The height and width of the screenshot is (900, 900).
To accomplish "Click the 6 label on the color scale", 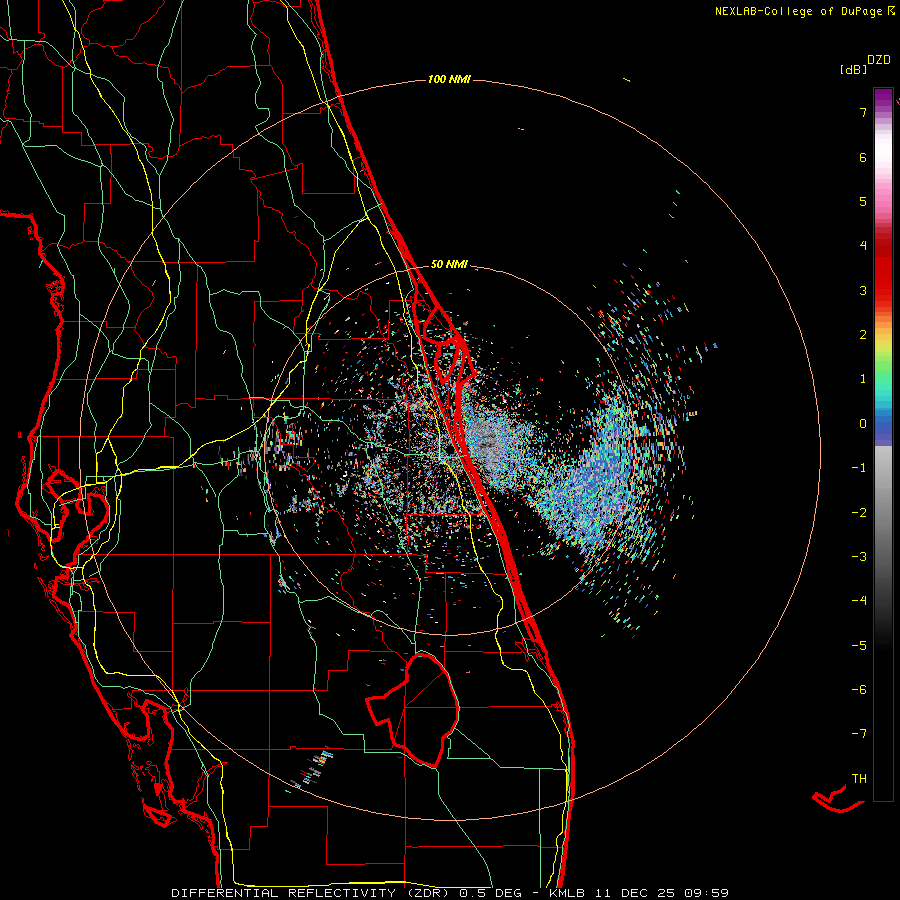I will pyautogui.click(x=863, y=157).
